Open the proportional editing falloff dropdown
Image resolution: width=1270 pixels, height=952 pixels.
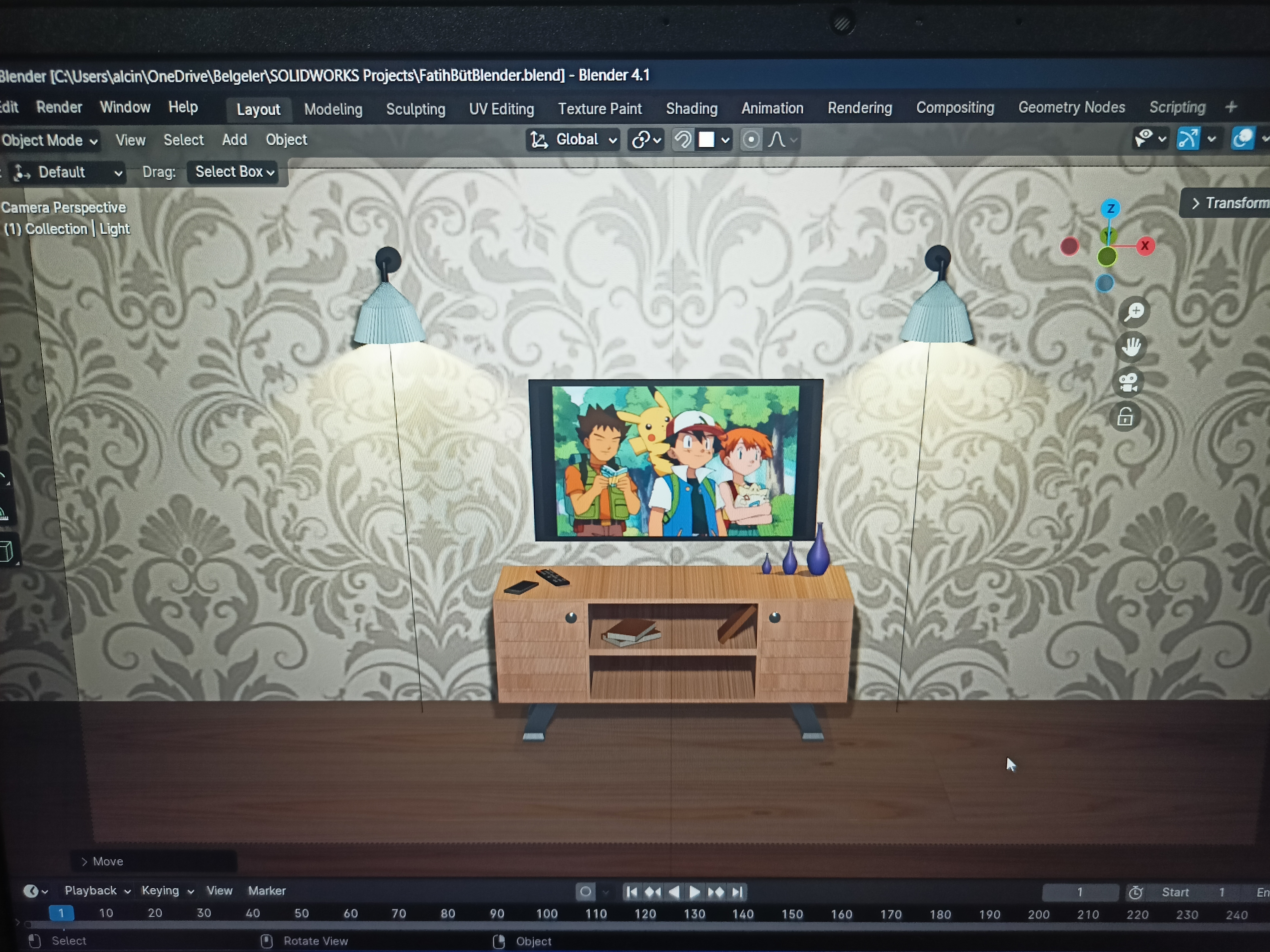(x=783, y=139)
